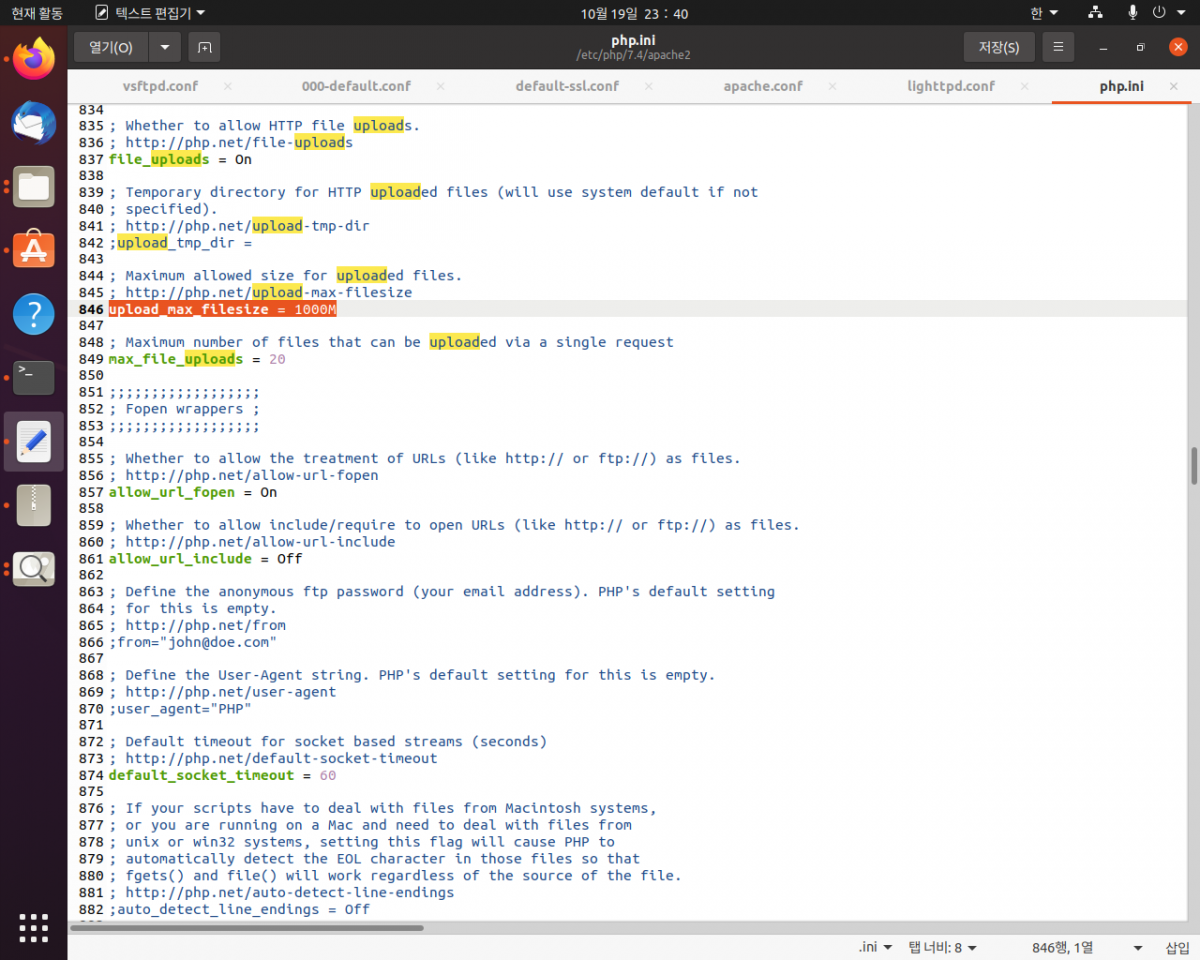Open the Help question-mark dock icon

pyautogui.click(x=34, y=314)
